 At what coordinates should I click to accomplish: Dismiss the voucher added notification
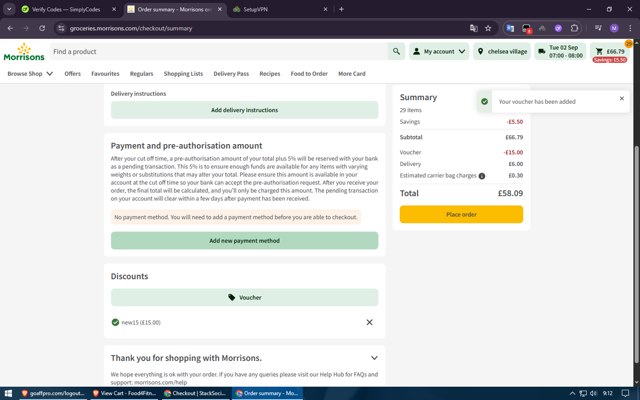(x=622, y=98)
